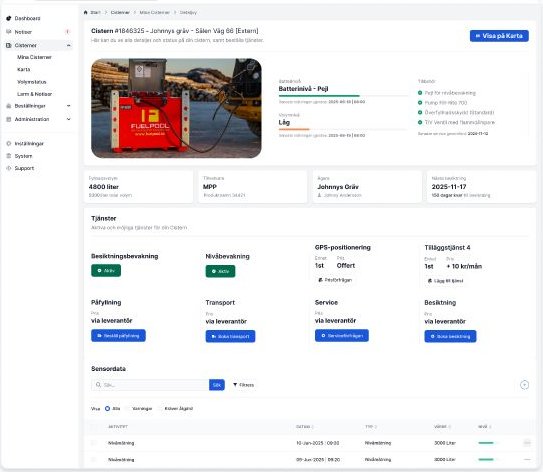Open Mina Cisterner submenu item
The height and width of the screenshot is (472, 543).
tap(34, 57)
